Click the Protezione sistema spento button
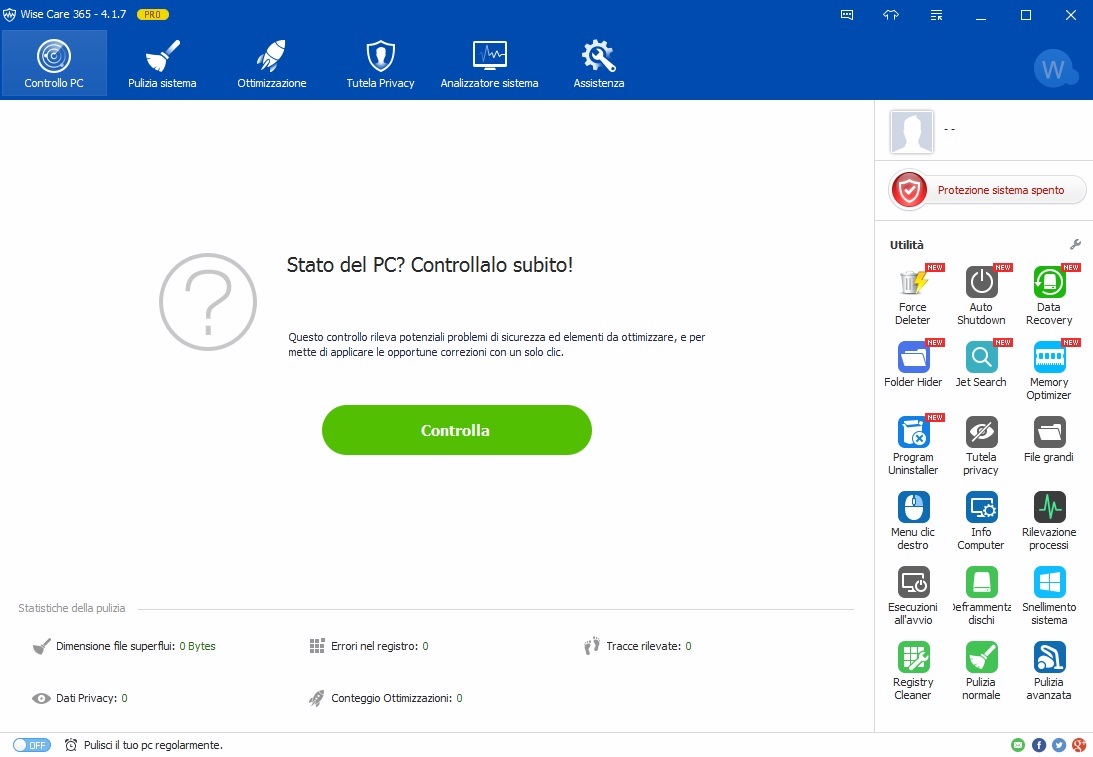The image size is (1093, 757). [988, 190]
